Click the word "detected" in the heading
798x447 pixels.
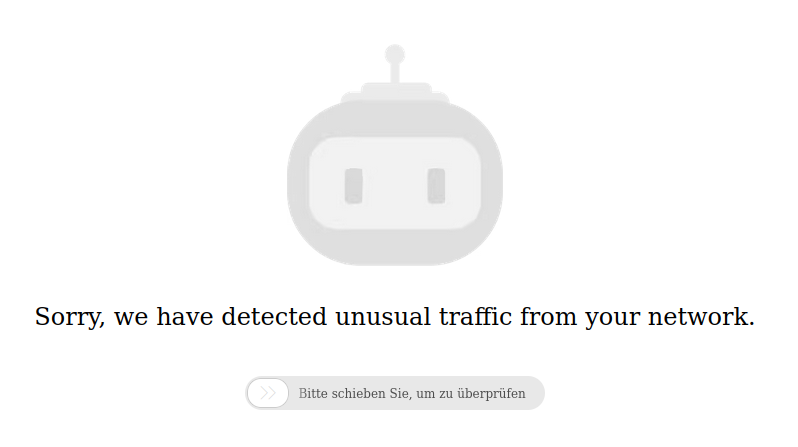coord(274,317)
